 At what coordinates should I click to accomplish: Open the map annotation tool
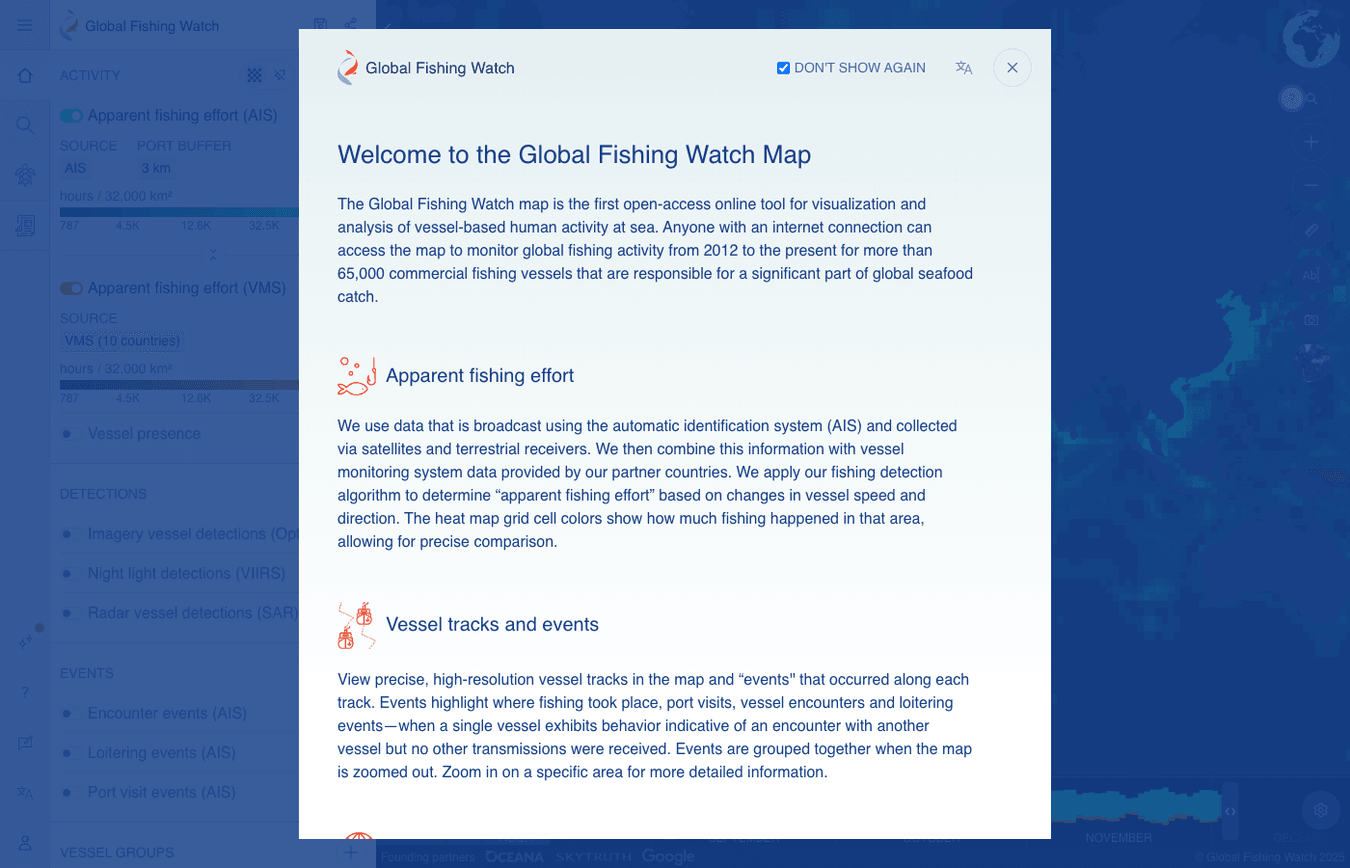click(x=1312, y=273)
